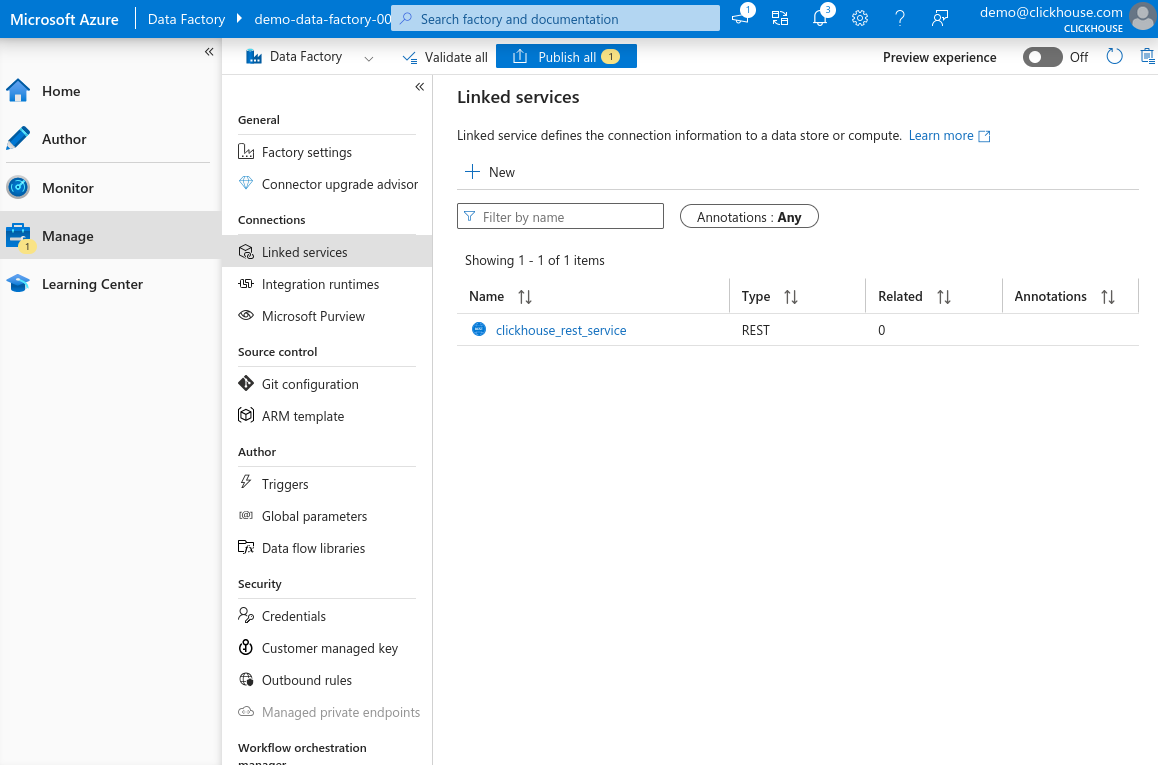Launch Azure Cloud Shell

pyautogui.click(x=741, y=17)
